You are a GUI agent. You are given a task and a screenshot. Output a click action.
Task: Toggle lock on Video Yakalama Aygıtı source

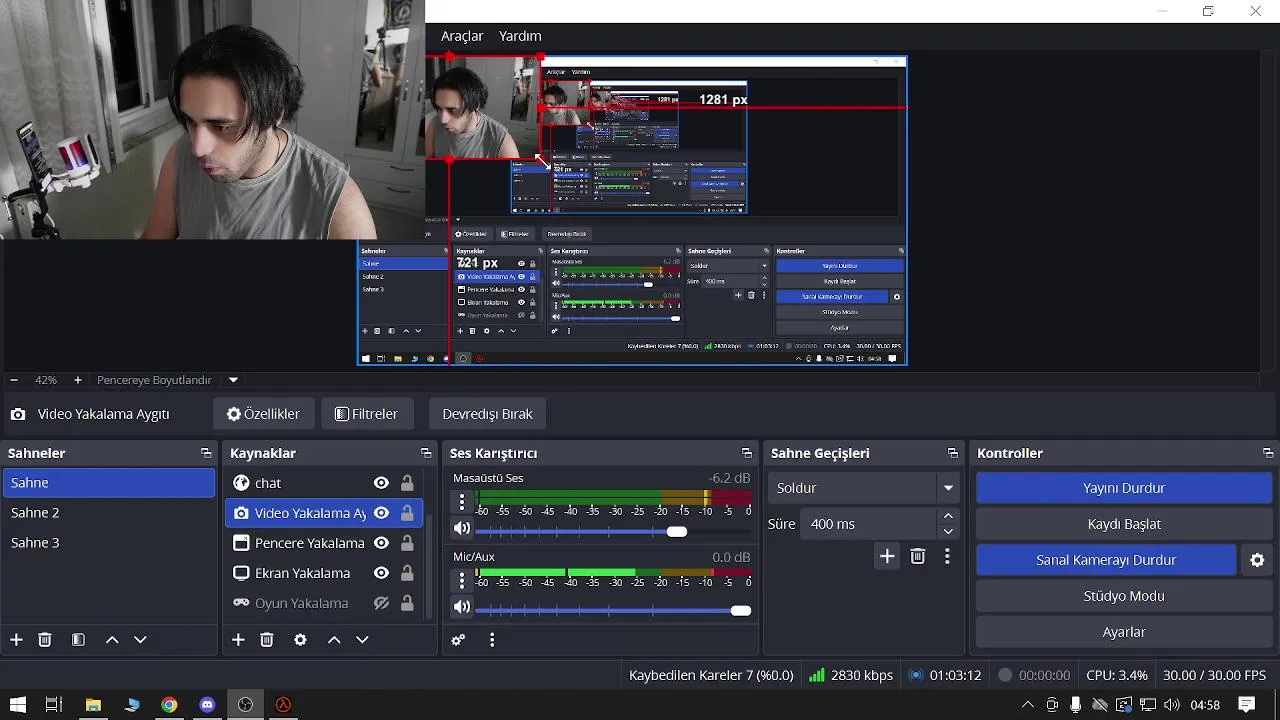407,513
